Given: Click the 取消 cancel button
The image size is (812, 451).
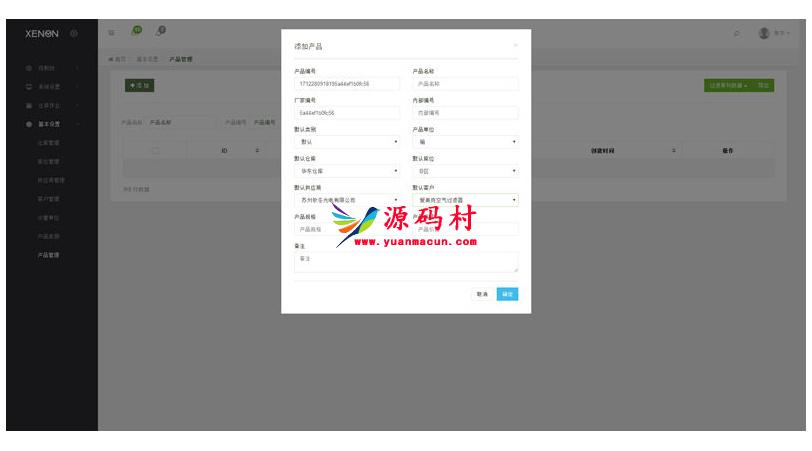Looking at the screenshot, I should 482,294.
